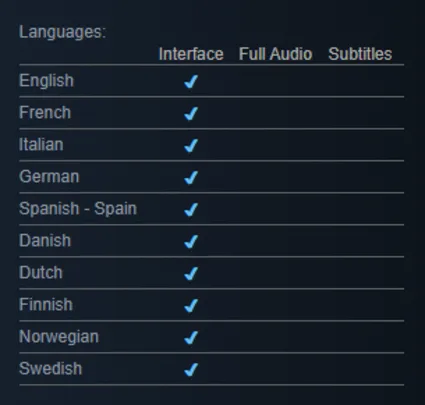Click the English interface checkmark
The width and height of the screenshot is (425, 405).
pos(191,81)
